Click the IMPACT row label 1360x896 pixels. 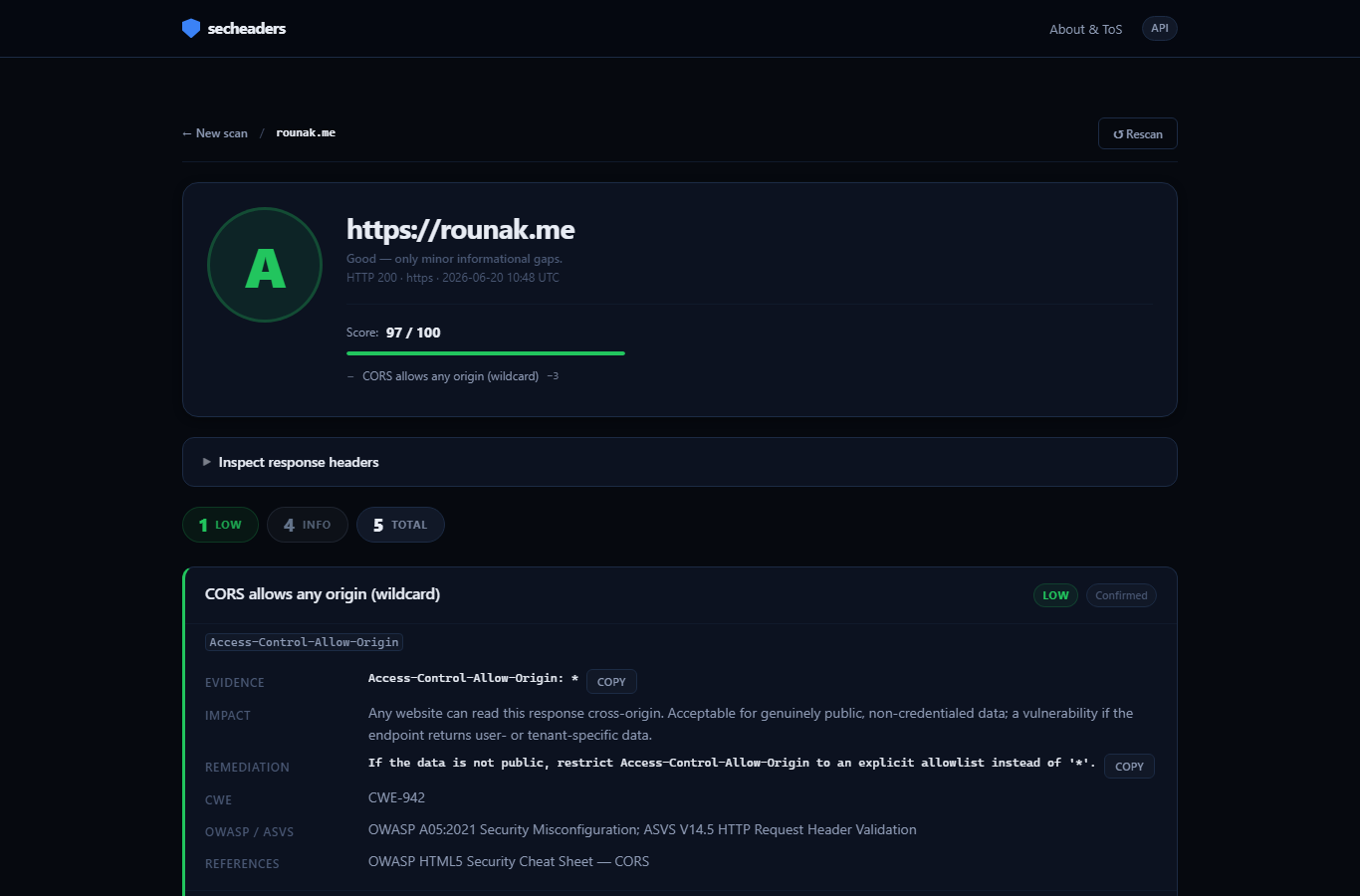coord(228,716)
